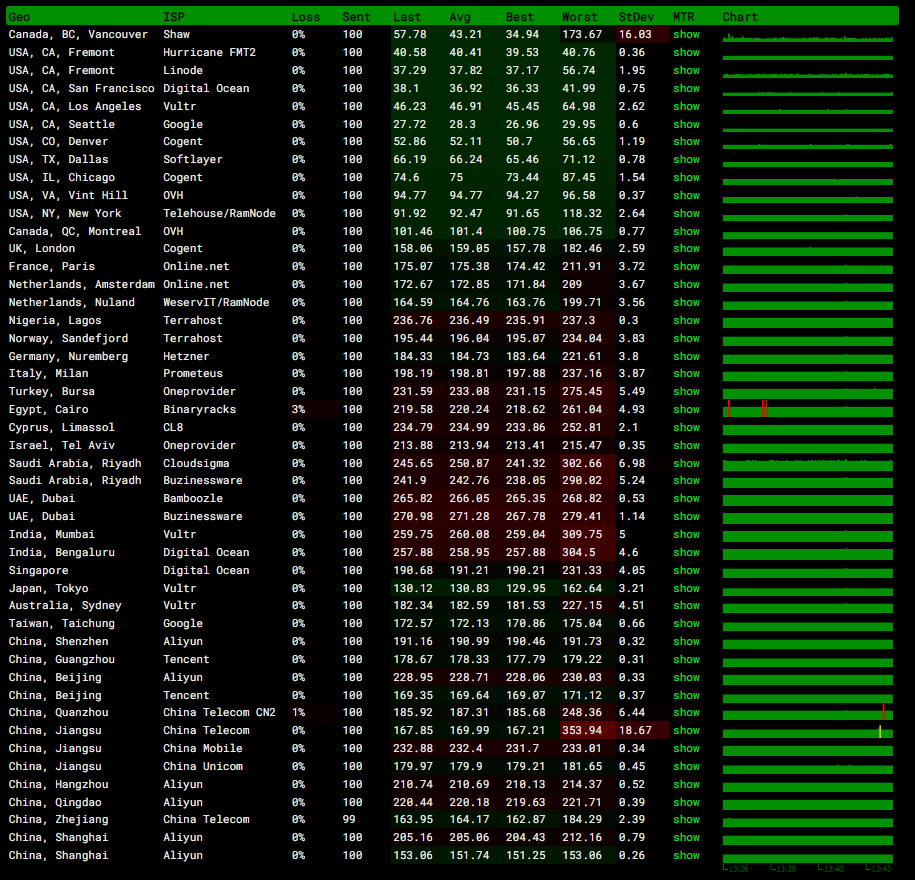Viewport: 915px width, 880px height.
Task: Click the Egypt, Cairo latency chart with red spikes
Action: click(x=808, y=410)
